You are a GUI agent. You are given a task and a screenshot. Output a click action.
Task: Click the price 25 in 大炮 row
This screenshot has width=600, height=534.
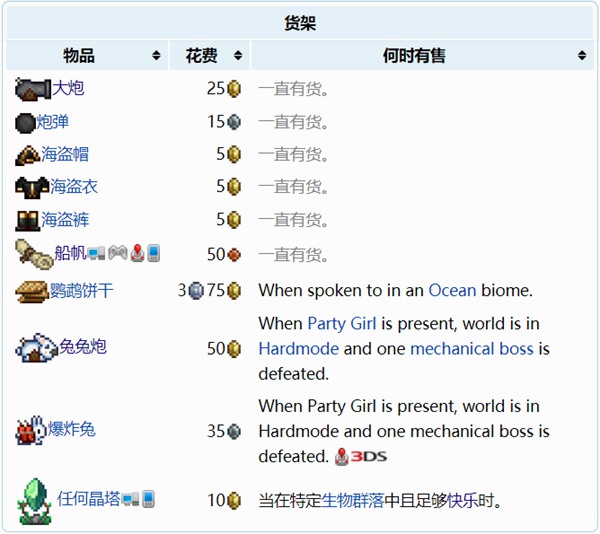pyautogui.click(x=216, y=89)
